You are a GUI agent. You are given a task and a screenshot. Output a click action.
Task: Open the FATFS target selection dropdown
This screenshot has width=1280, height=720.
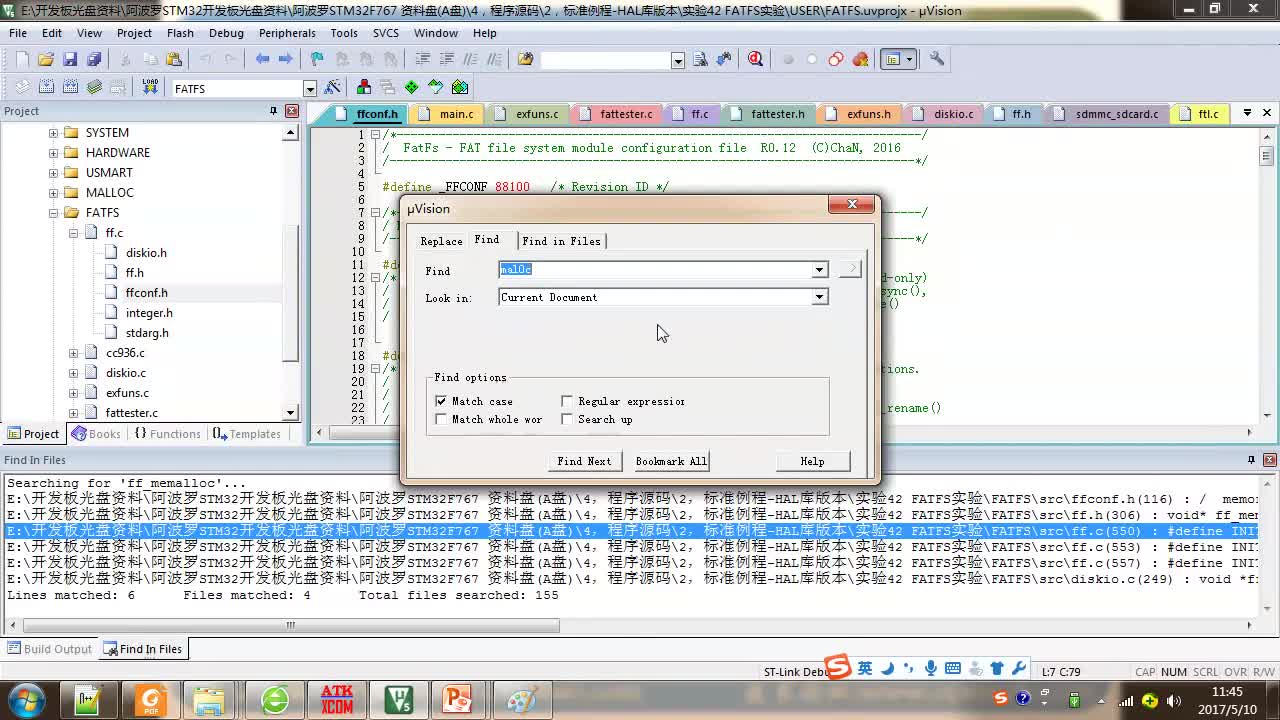[310, 89]
